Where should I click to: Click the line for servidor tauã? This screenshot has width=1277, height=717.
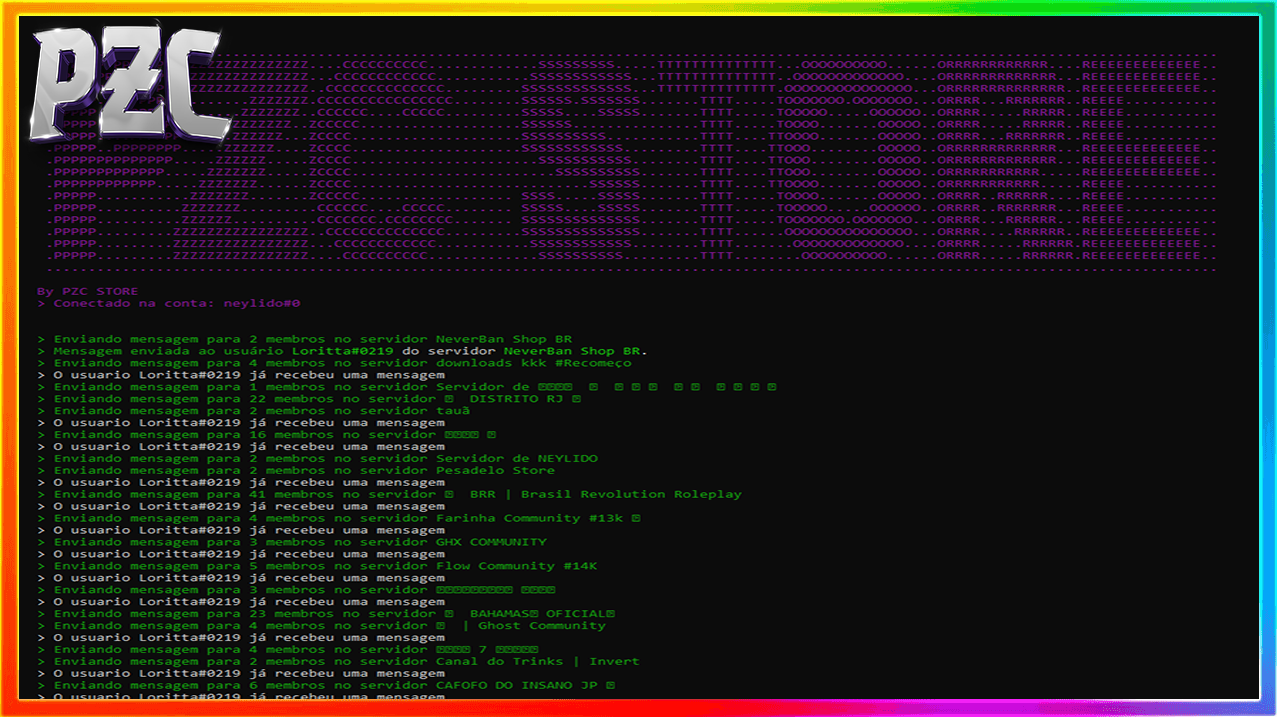click(x=254, y=410)
